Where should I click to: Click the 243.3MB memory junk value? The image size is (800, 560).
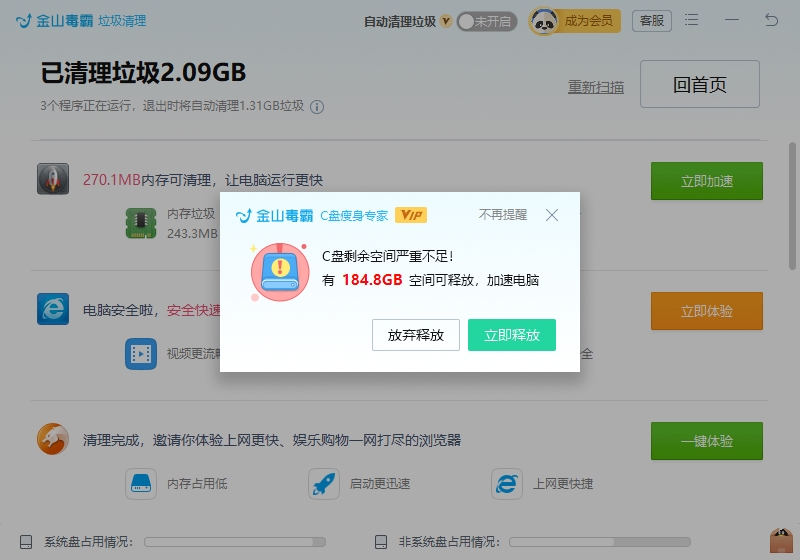192,234
